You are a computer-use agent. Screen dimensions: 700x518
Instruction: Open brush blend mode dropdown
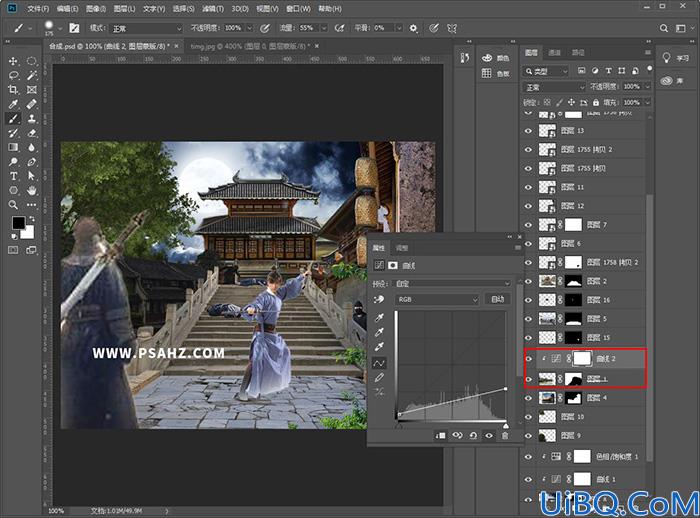click(x=147, y=29)
